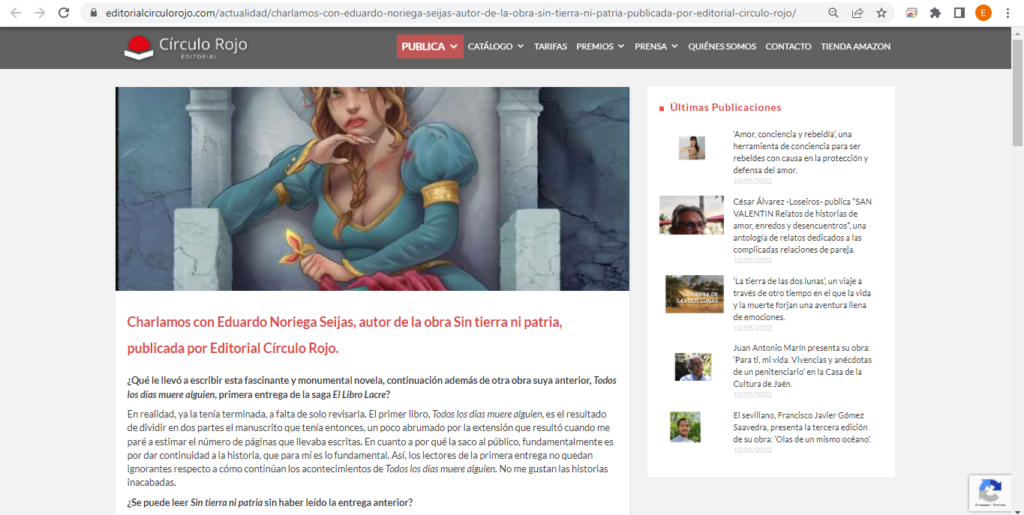This screenshot has height=515, width=1024.
Task: Click the article cover illustration image
Action: click(x=372, y=189)
